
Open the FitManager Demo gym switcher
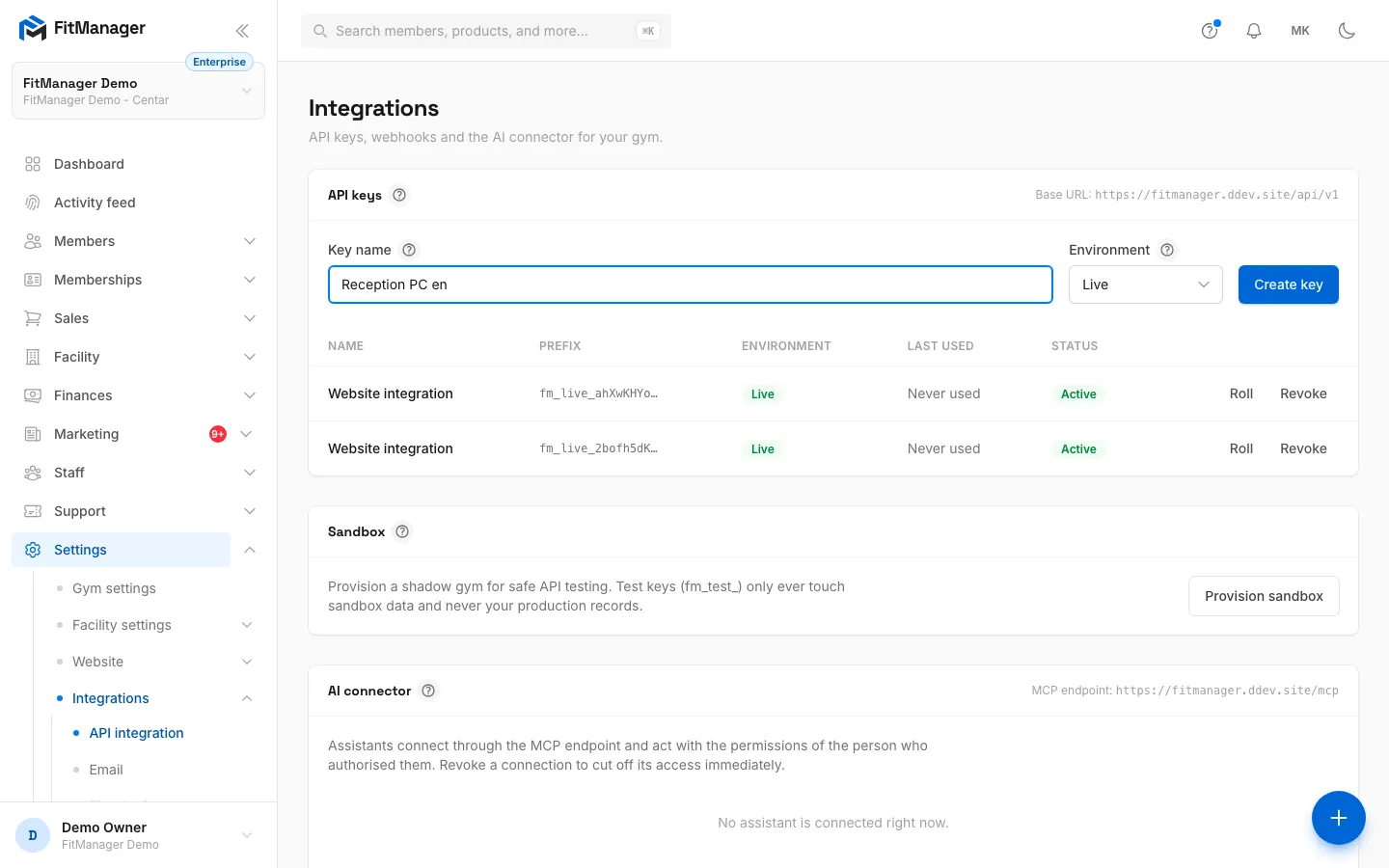tap(138, 91)
